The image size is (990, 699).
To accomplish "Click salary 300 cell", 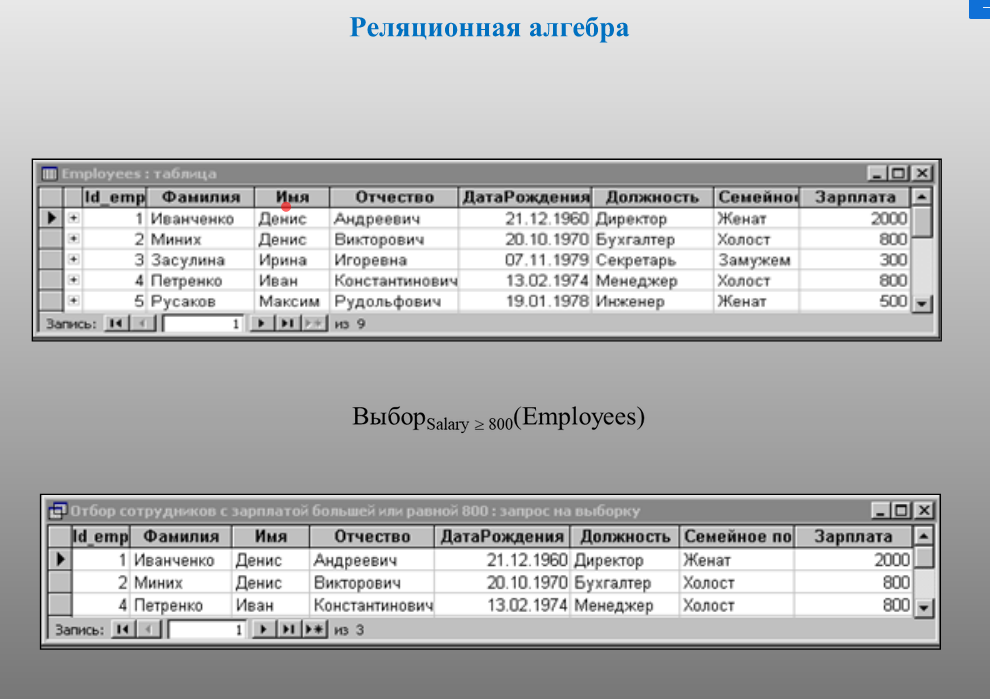I will coord(855,260).
